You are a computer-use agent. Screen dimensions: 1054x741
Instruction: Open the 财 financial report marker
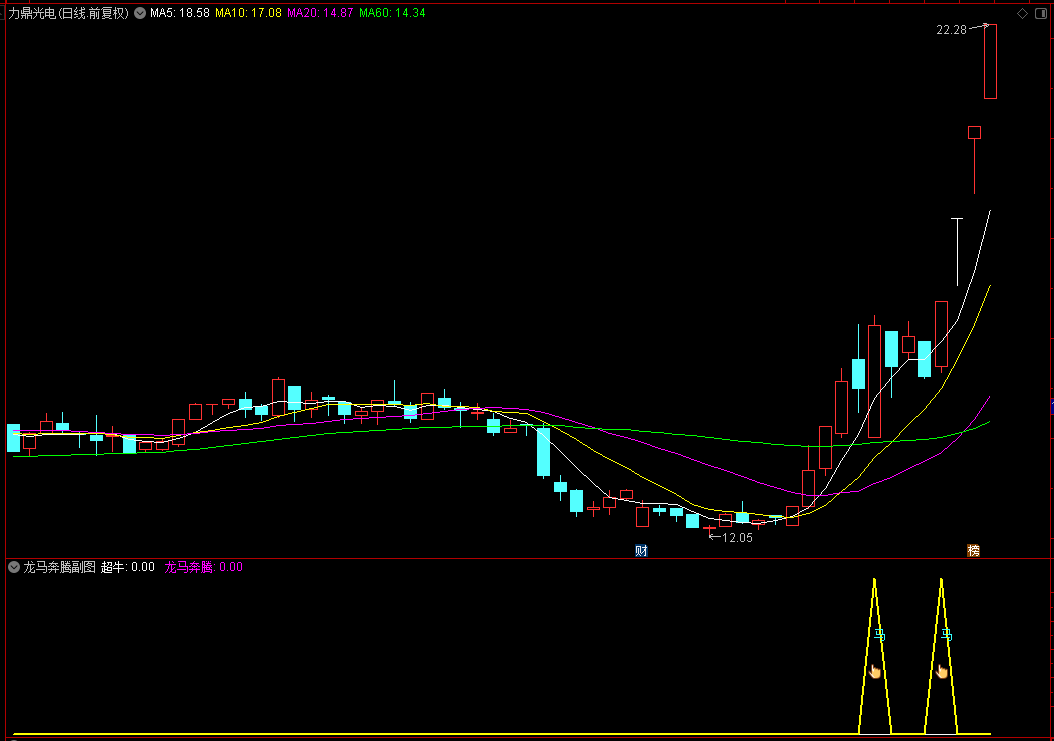(641, 551)
